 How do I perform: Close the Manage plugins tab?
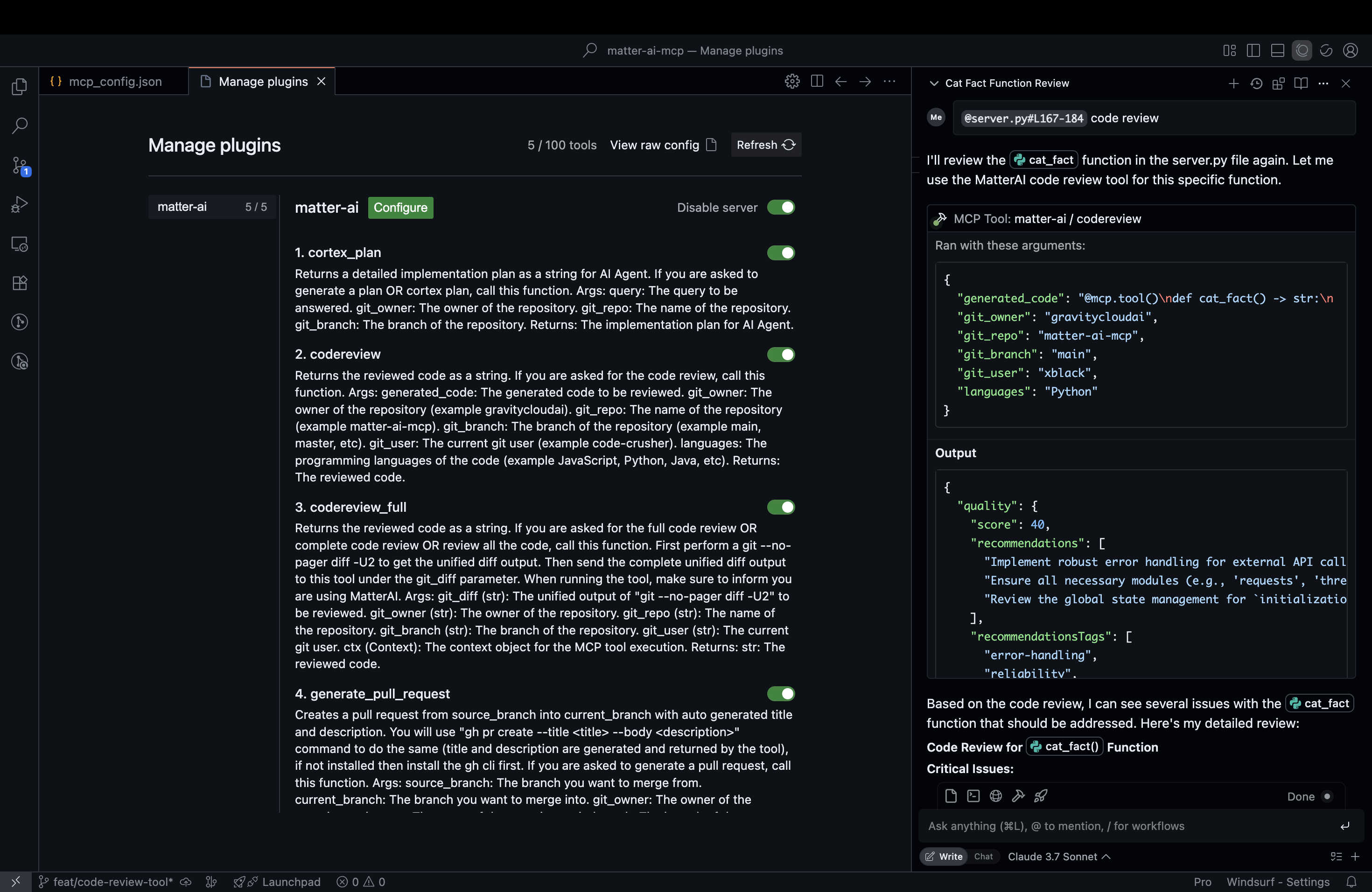[x=322, y=81]
